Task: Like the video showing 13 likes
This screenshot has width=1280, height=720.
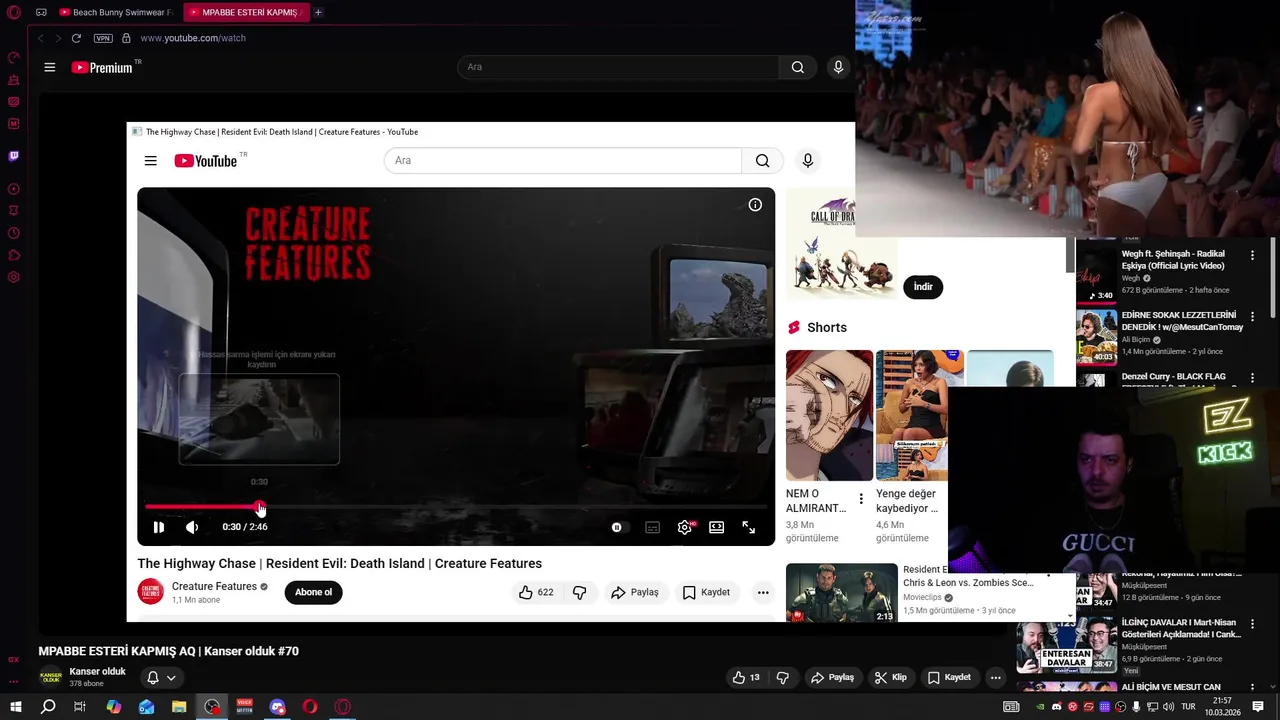Action: tap(746, 677)
